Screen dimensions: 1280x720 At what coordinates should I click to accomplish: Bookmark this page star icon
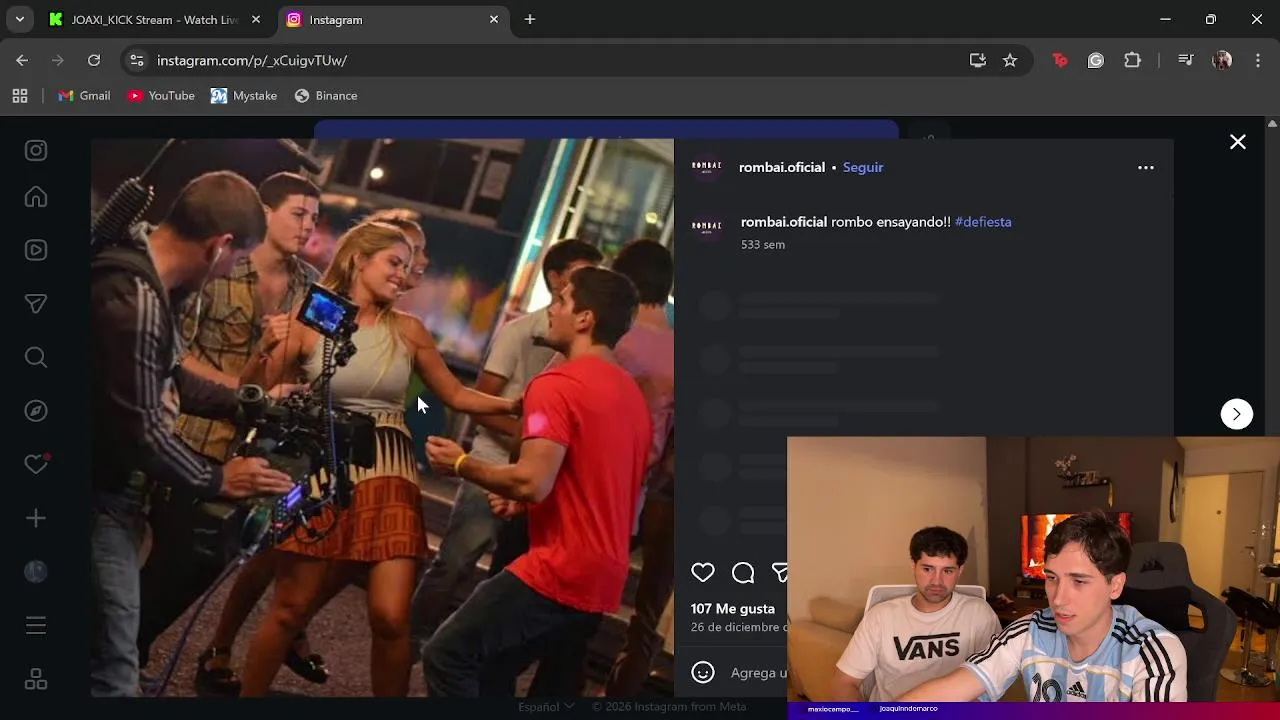(1010, 60)
